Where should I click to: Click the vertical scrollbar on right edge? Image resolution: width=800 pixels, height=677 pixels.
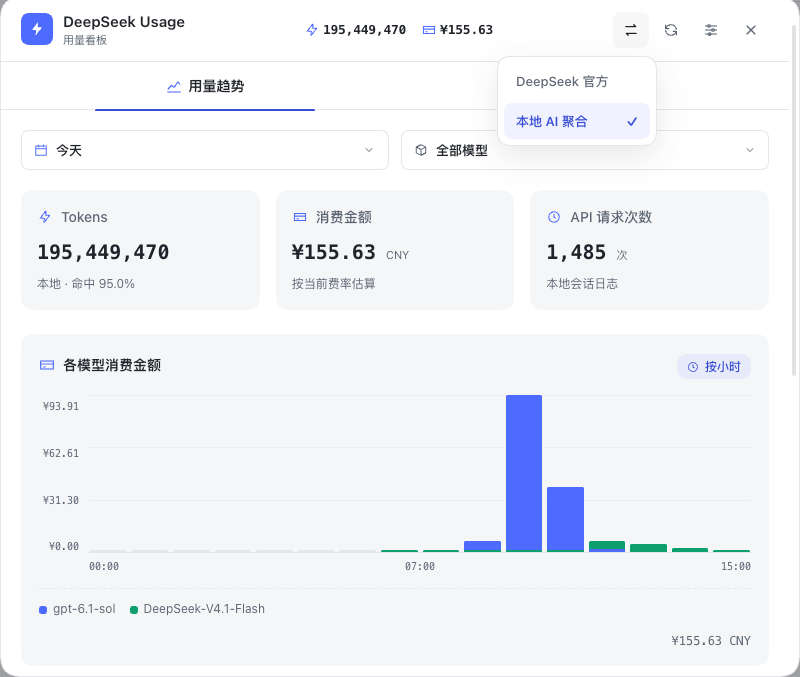[794, 199]
